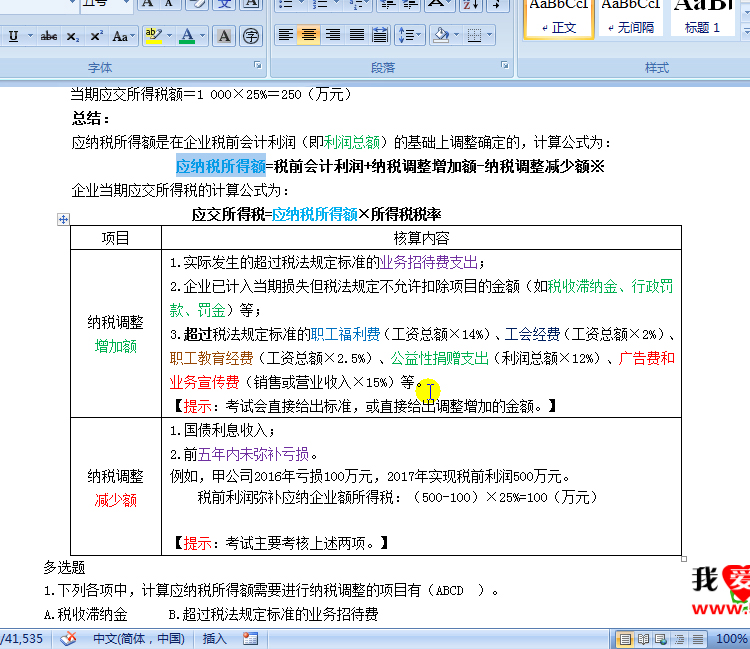Click green 增加额 cell text

(x=115, y=346)
